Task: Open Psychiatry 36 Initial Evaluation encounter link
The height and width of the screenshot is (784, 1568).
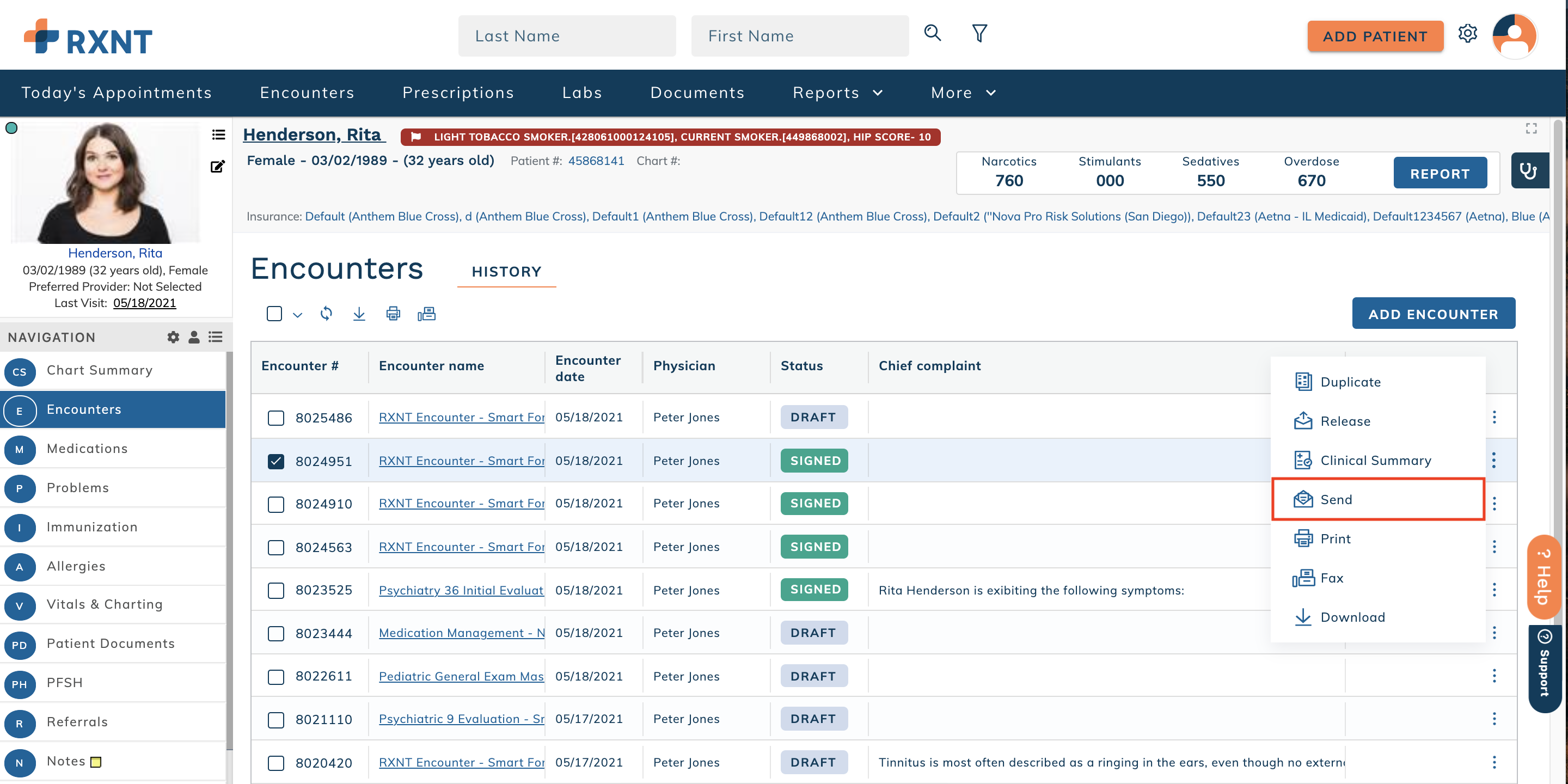Action: tap(461, 590)
